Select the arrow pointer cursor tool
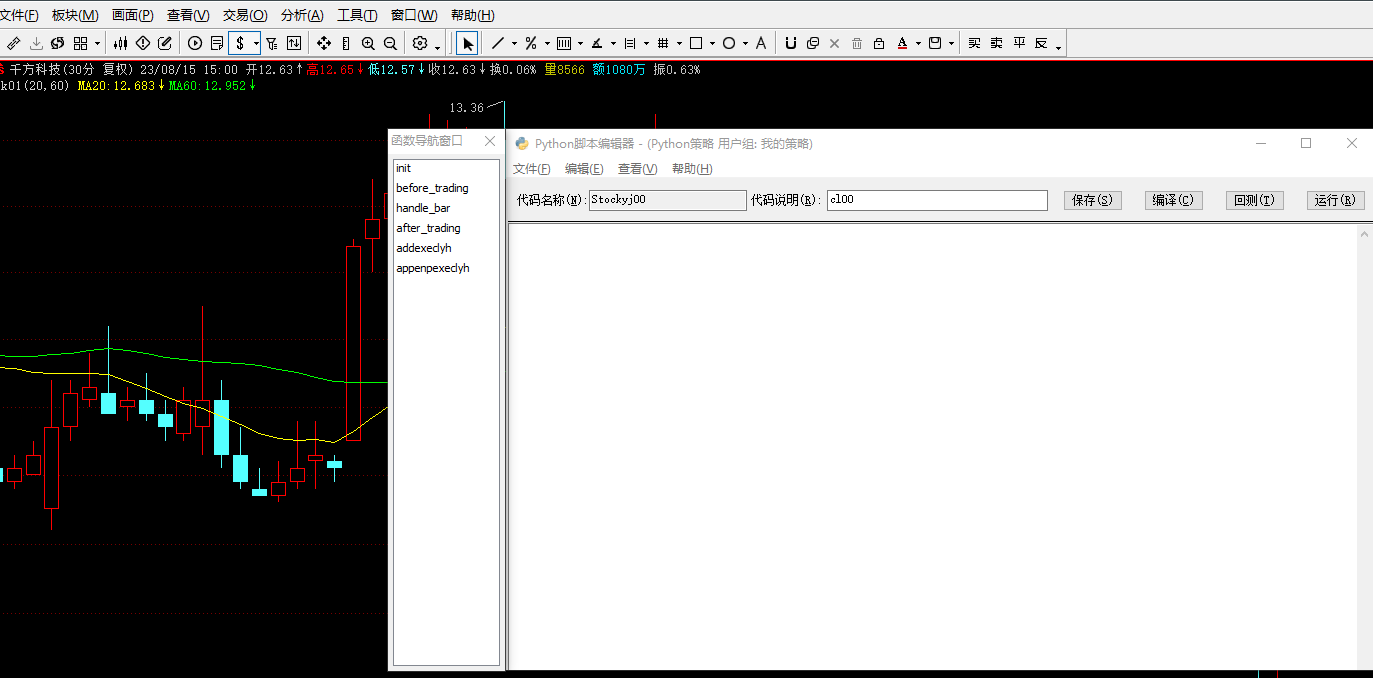Screen dimensions: 1373x678 tap(467, 43)
